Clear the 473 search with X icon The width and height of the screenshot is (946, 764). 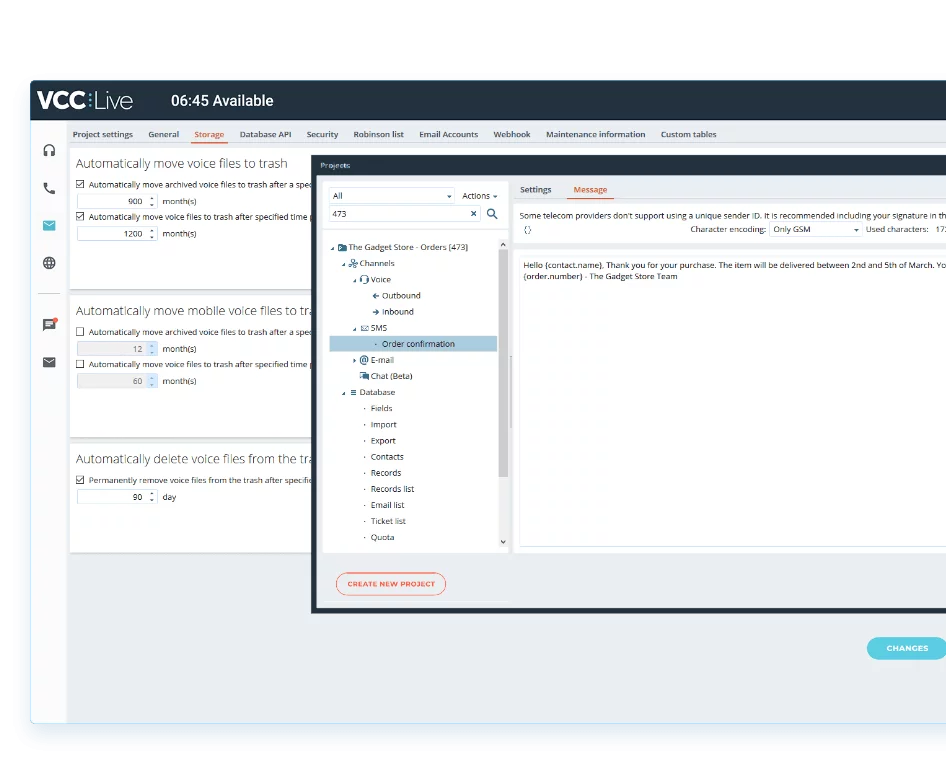[474, 214]
